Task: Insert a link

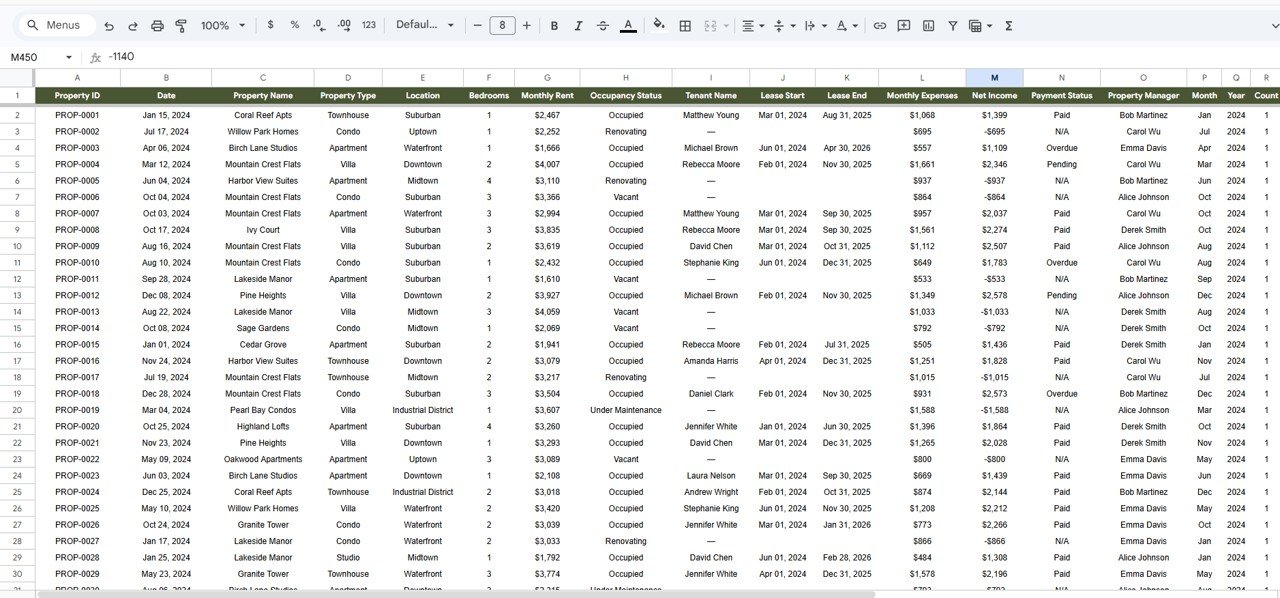Action: click(879, 25)
